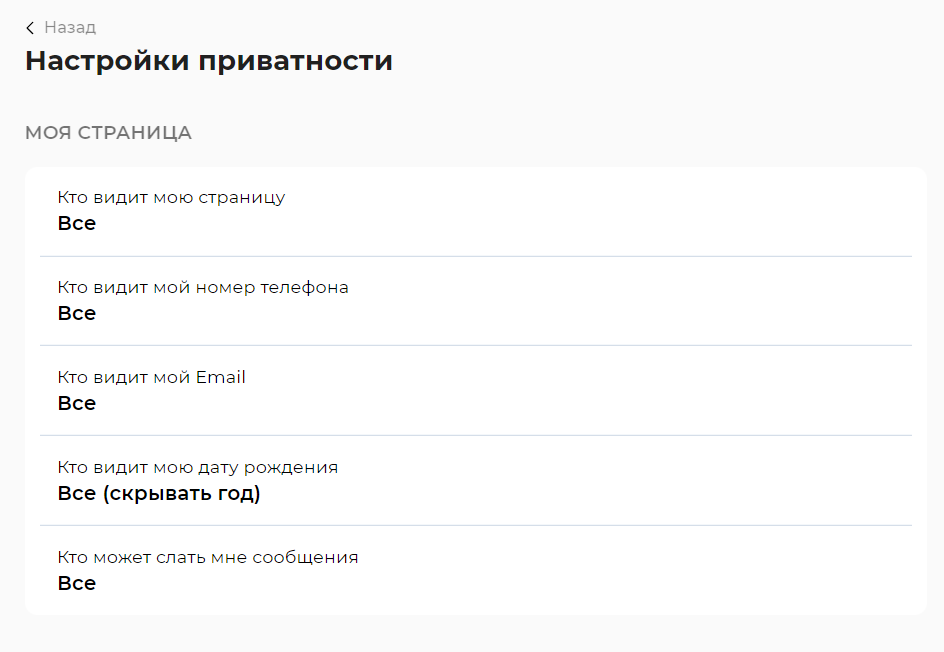Open the 'Все' value under page visibility
The height and width of the screenshot is (652, 944).
coord(77,223)
